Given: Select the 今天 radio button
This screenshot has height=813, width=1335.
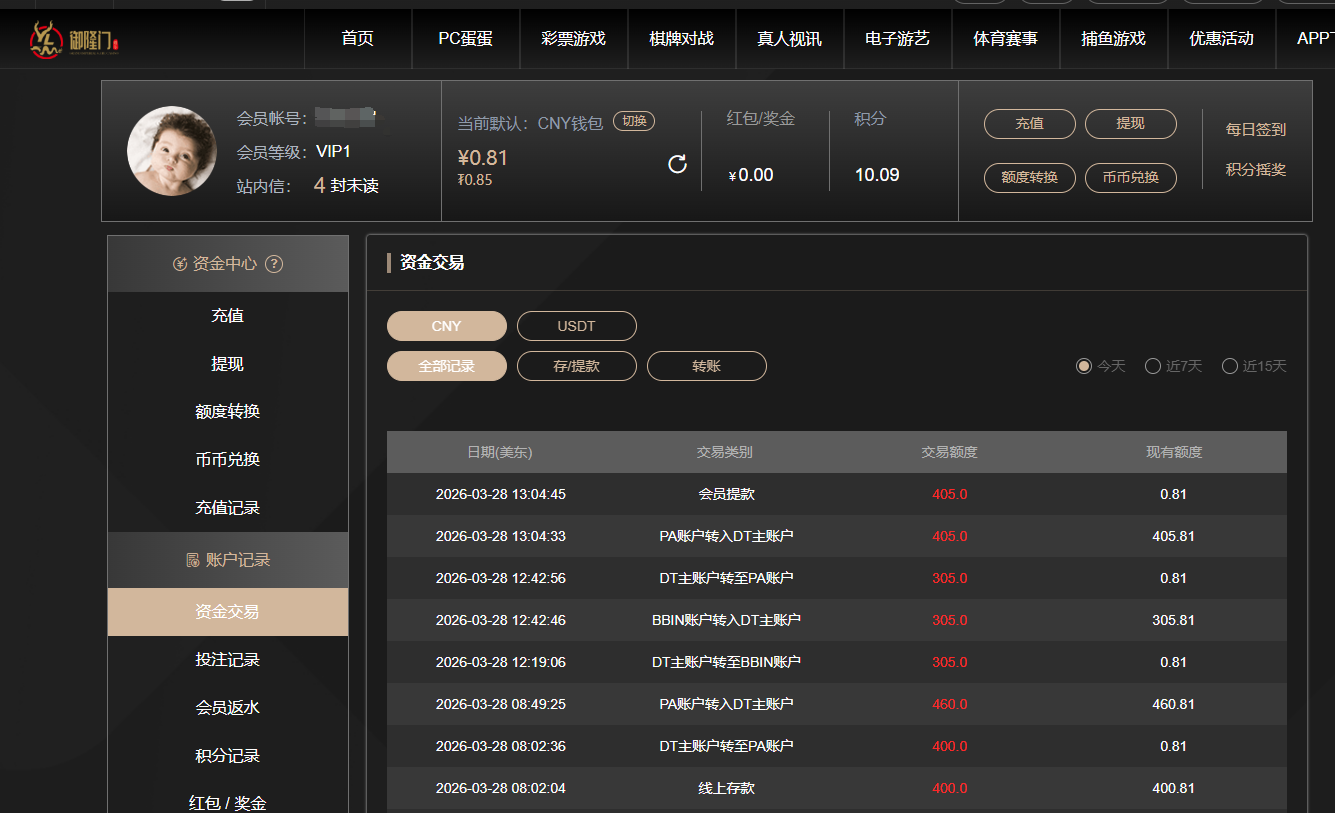Looking at the screenshot, I should click(x=1083, y=366).
